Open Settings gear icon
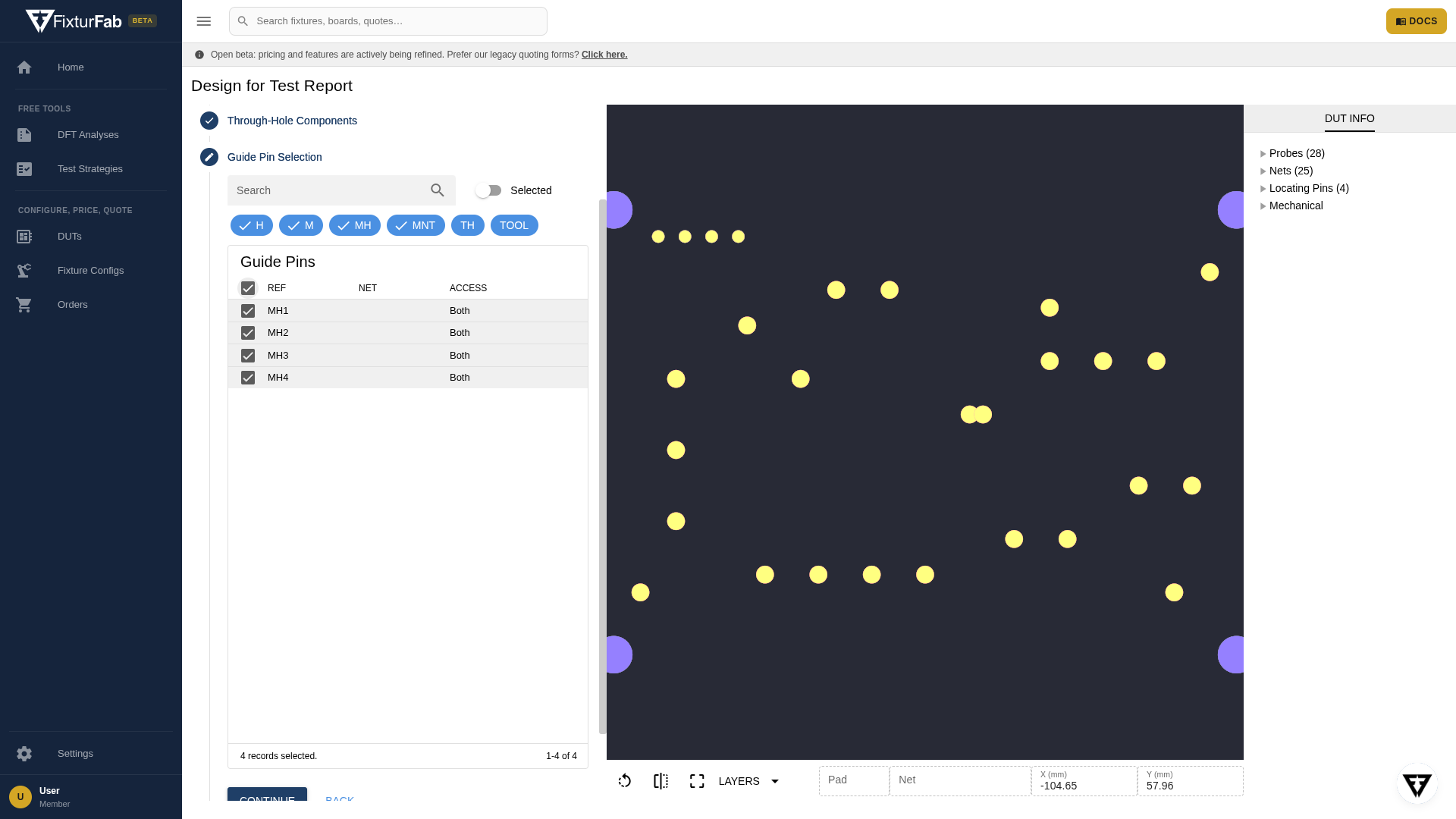 tap(24, 754)
